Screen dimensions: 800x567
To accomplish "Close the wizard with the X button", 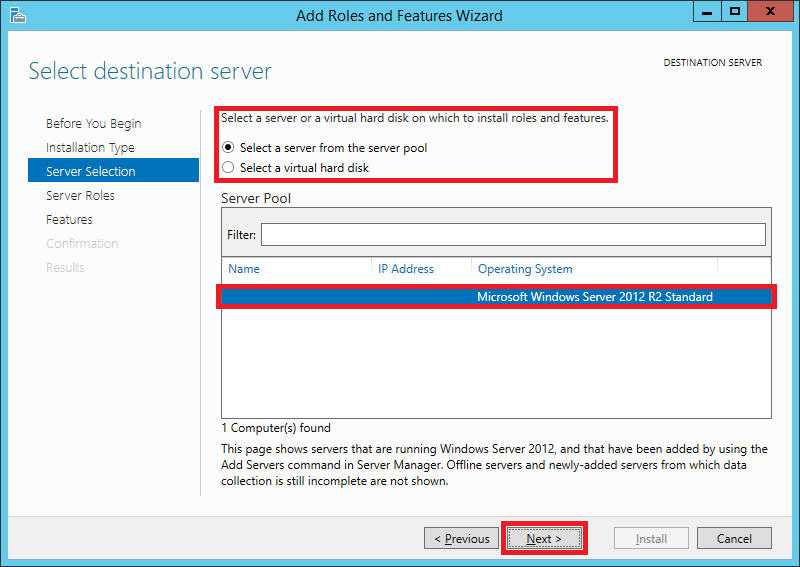I will point(770,12).
